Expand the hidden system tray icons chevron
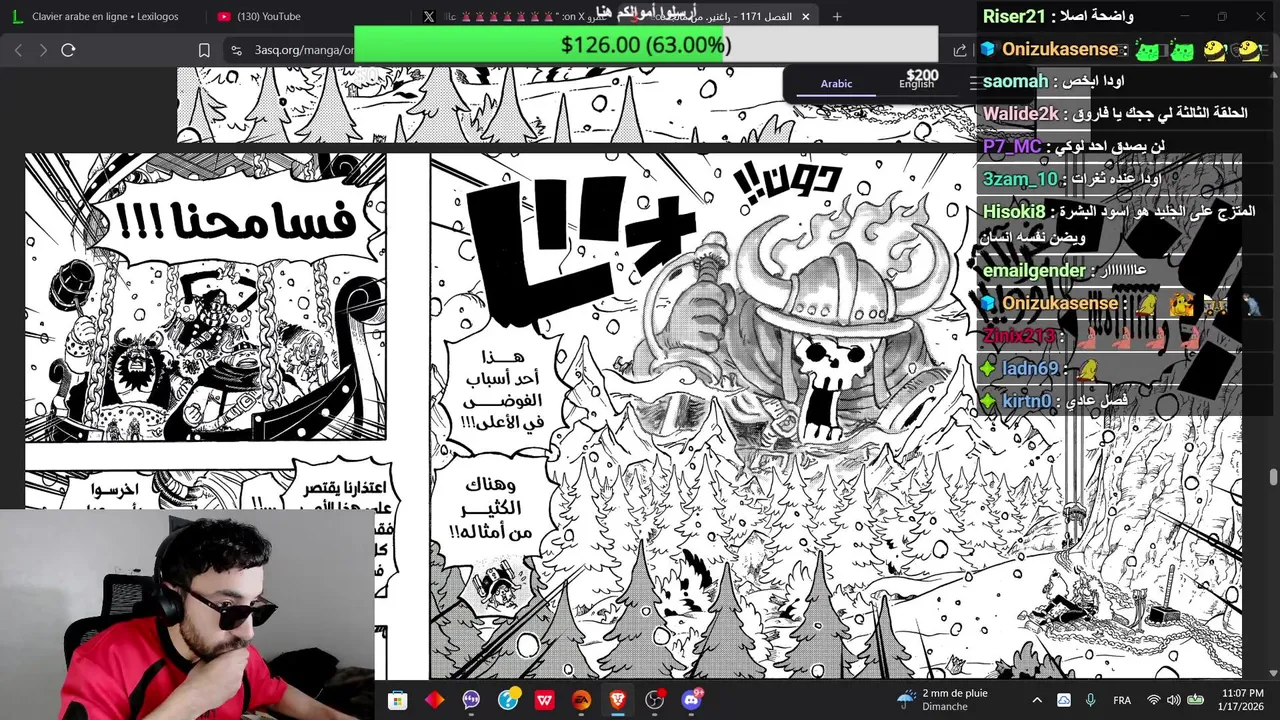The height and width of the screenshot is (720, 1280). [1036, 700]
